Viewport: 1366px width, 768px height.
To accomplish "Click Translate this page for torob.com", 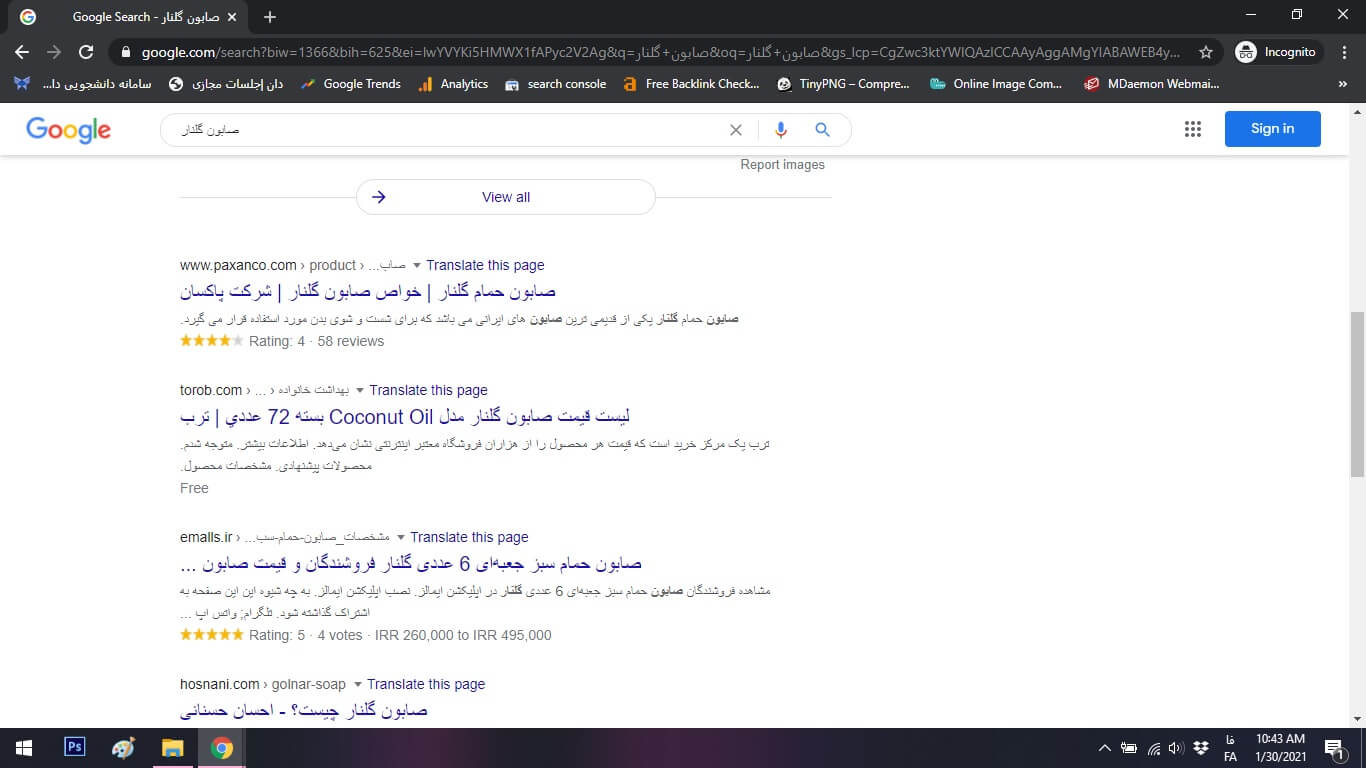I will click(x=428, y=390).
